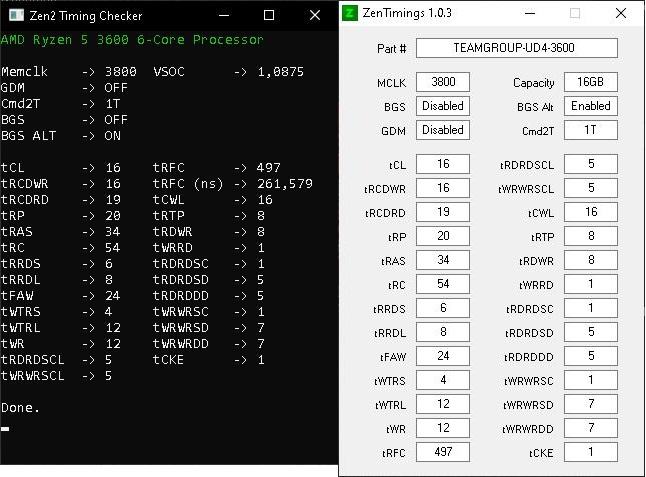646x477 pixels.
Task: Click the tWRWRSD value field in ZenTimings
Action: 591,404
